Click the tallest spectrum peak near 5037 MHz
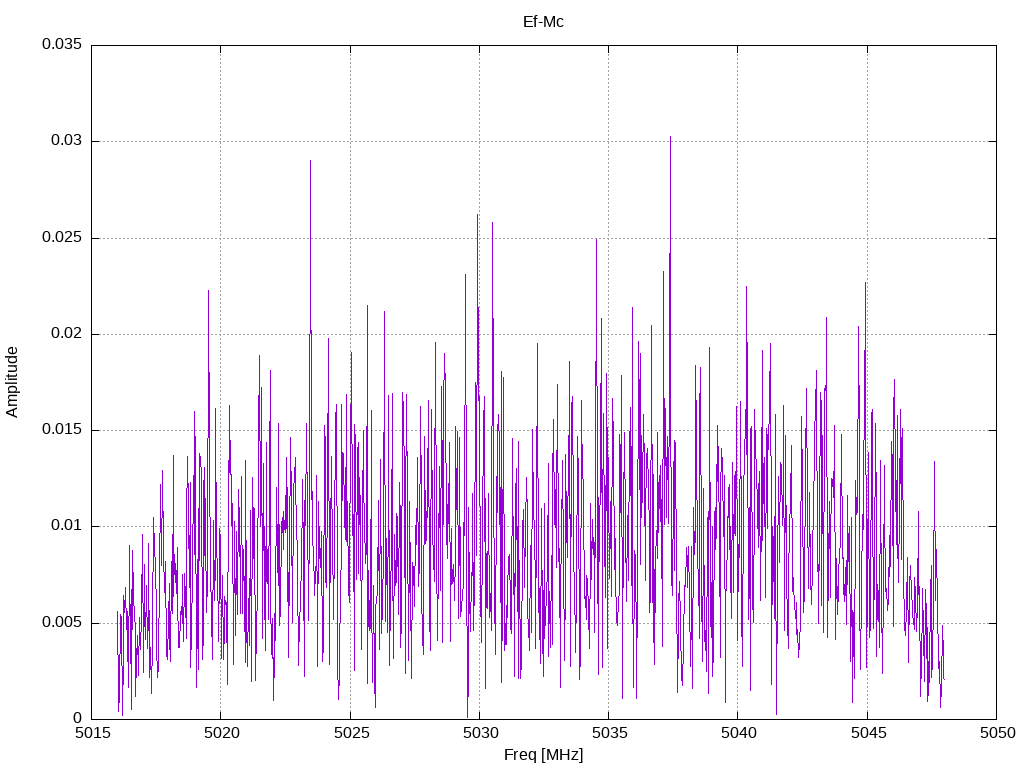This screenshot has height=768, width=1024. coord(670,138)
